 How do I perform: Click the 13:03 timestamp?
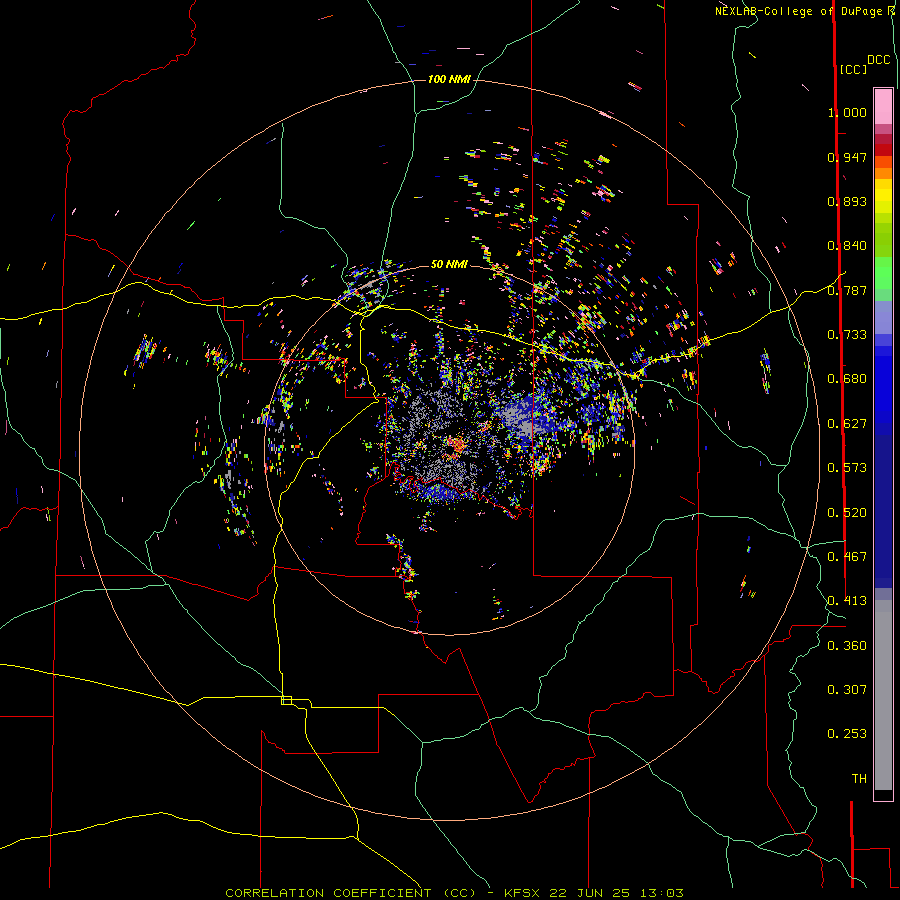click(x=661, y=893)
